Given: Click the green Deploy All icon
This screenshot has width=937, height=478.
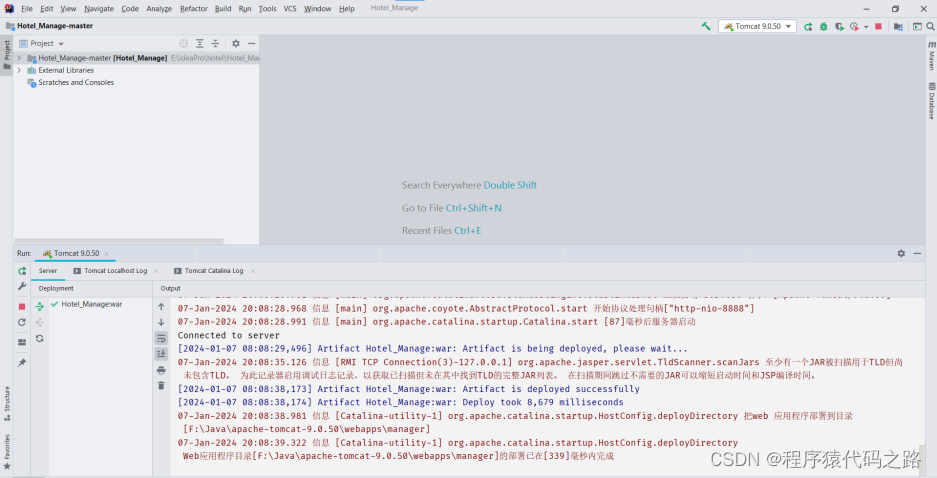Looking at the screenshot, I should [x=39, y=307].
